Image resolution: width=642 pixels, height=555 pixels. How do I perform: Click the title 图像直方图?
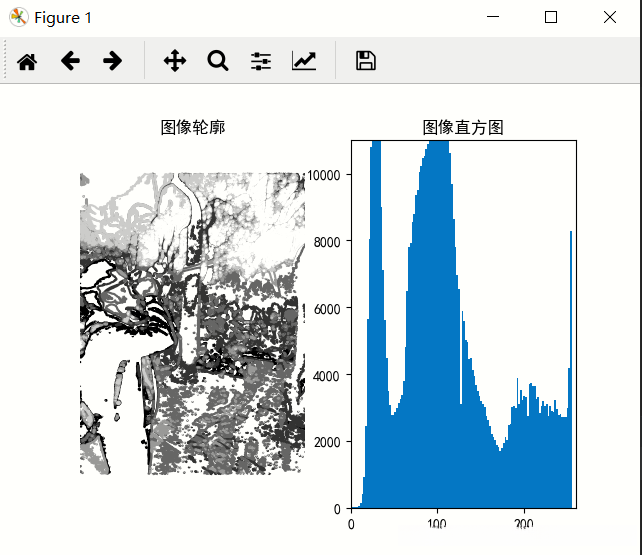click(x=463, y=127)
